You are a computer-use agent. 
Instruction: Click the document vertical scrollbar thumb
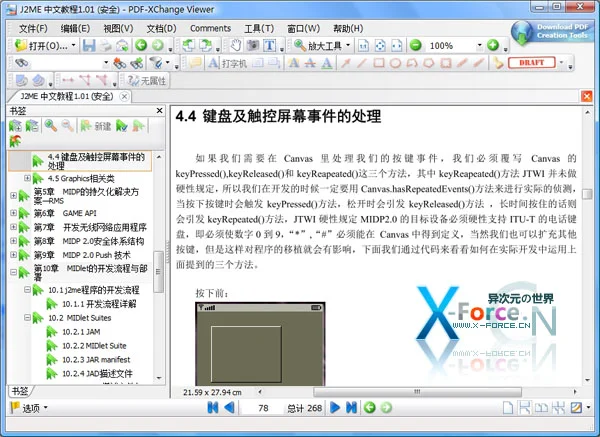point(587,194)
